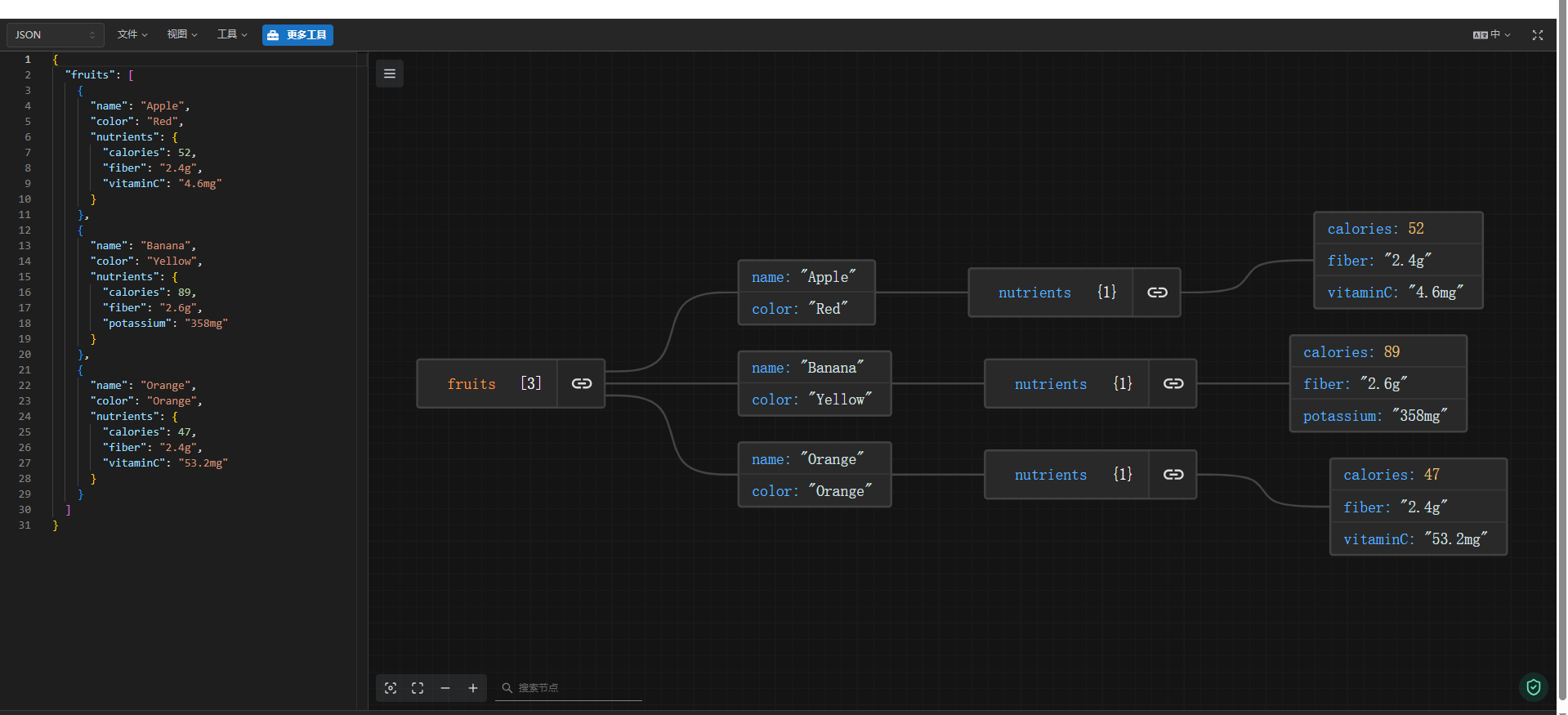The width and height of the screenshot is (1568, 715).
Task: Toggle the link icon on Banana's nutrients node
Action: click(x=1173, y=383)
